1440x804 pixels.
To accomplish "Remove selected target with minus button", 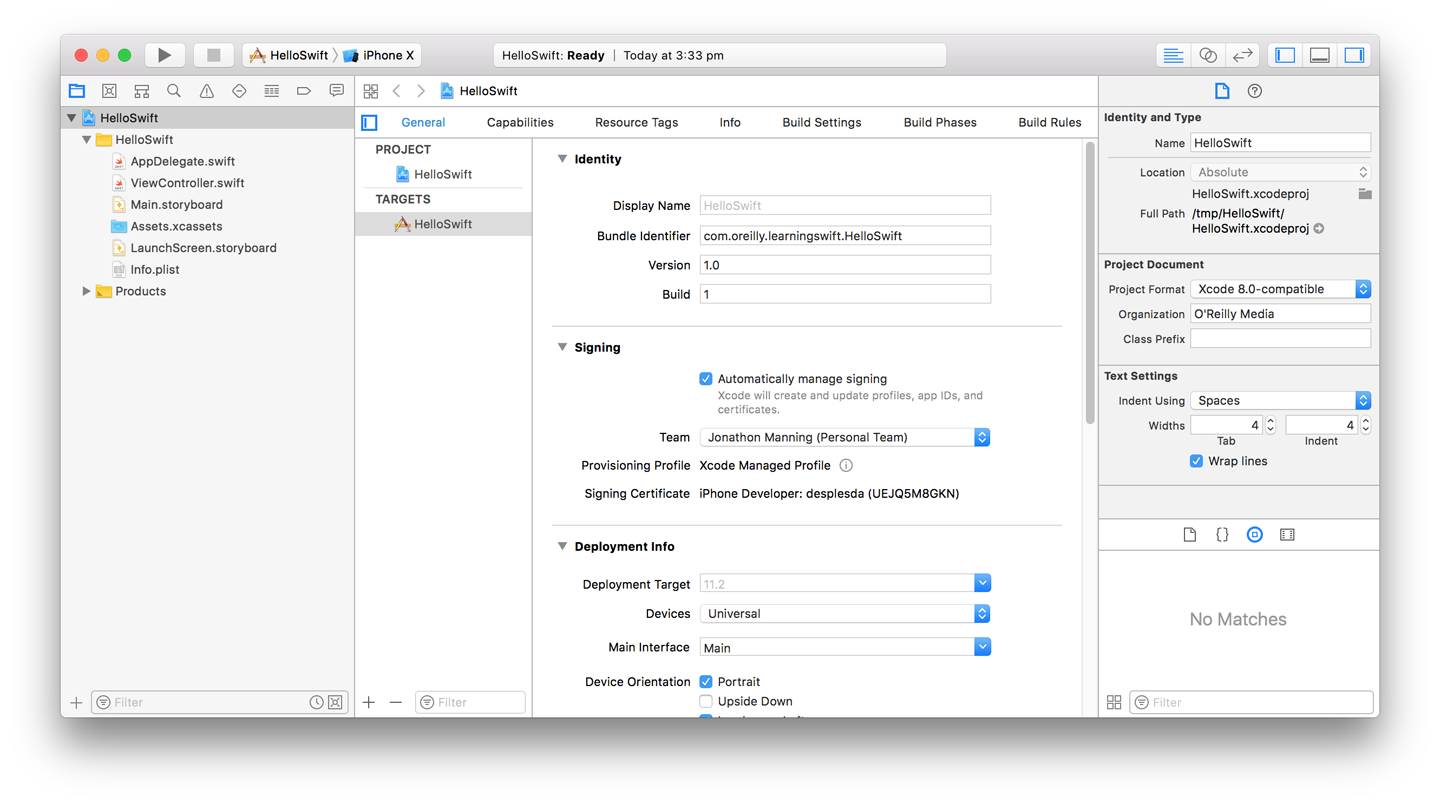I will tap(396, 703).
